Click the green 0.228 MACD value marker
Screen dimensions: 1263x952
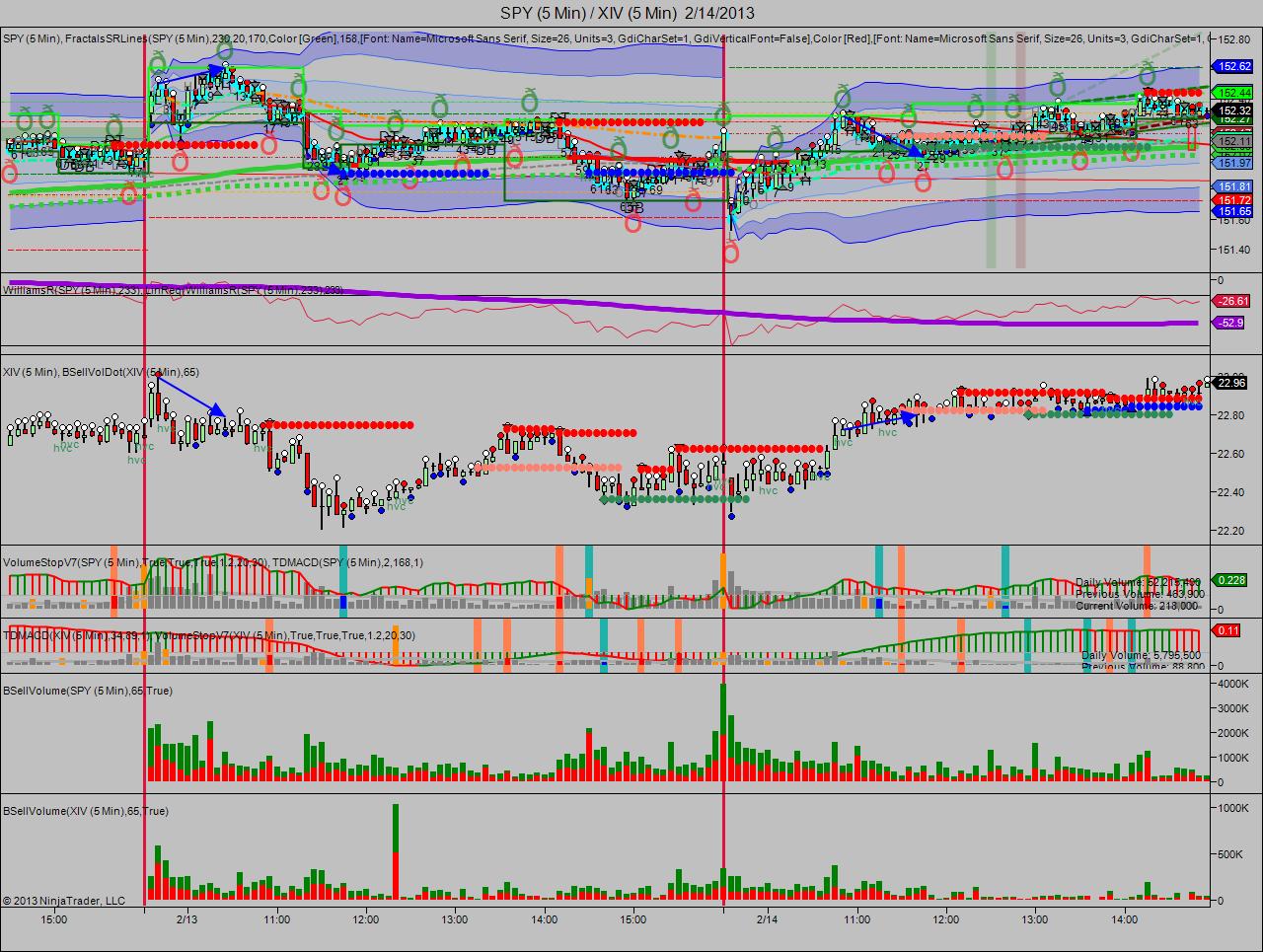point(1231,580)
